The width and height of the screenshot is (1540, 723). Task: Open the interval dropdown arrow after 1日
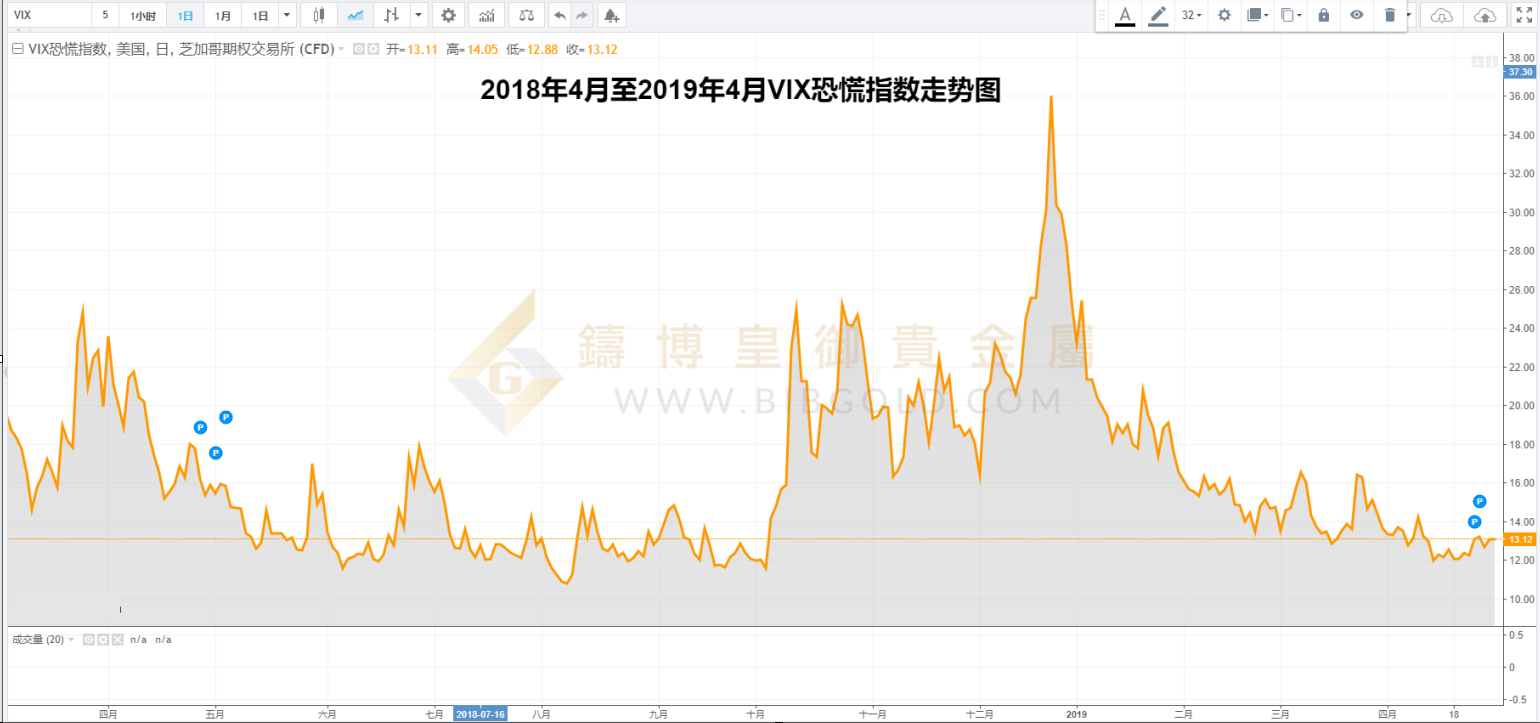pyautogui.click(x=287, y=15)
